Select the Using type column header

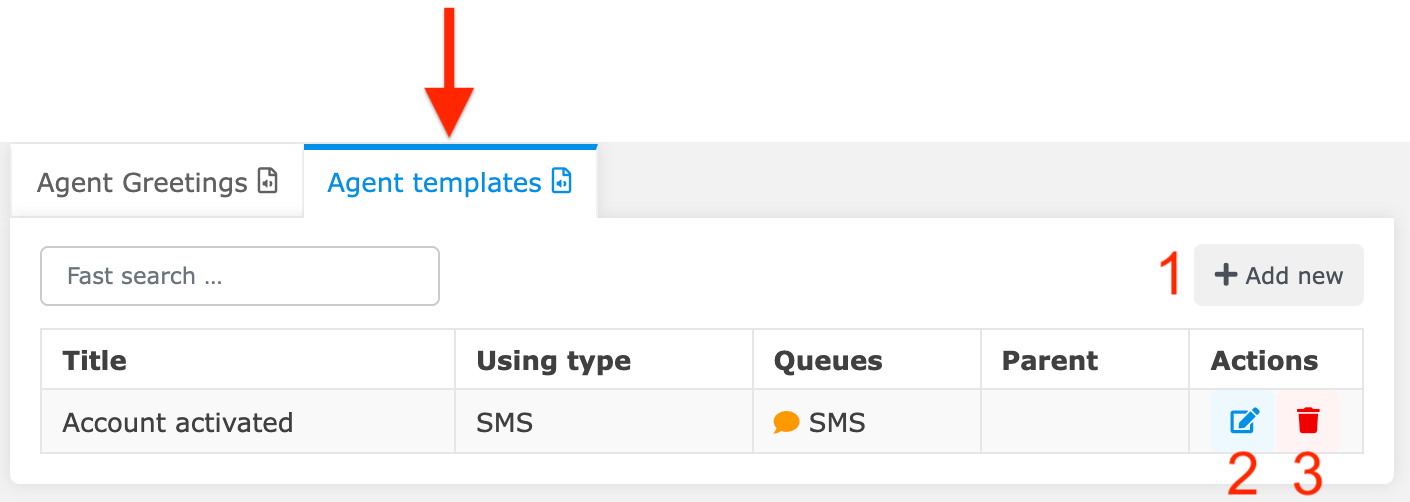(553, 360)
